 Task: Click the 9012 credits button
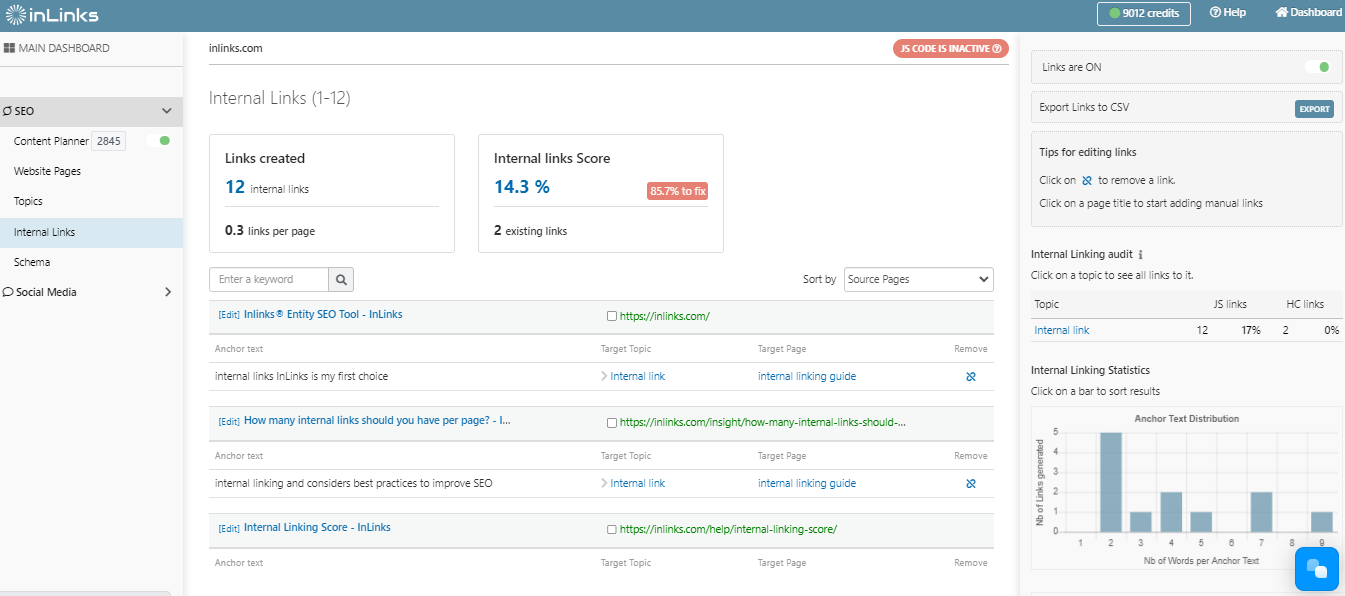tap(1144, 13)
